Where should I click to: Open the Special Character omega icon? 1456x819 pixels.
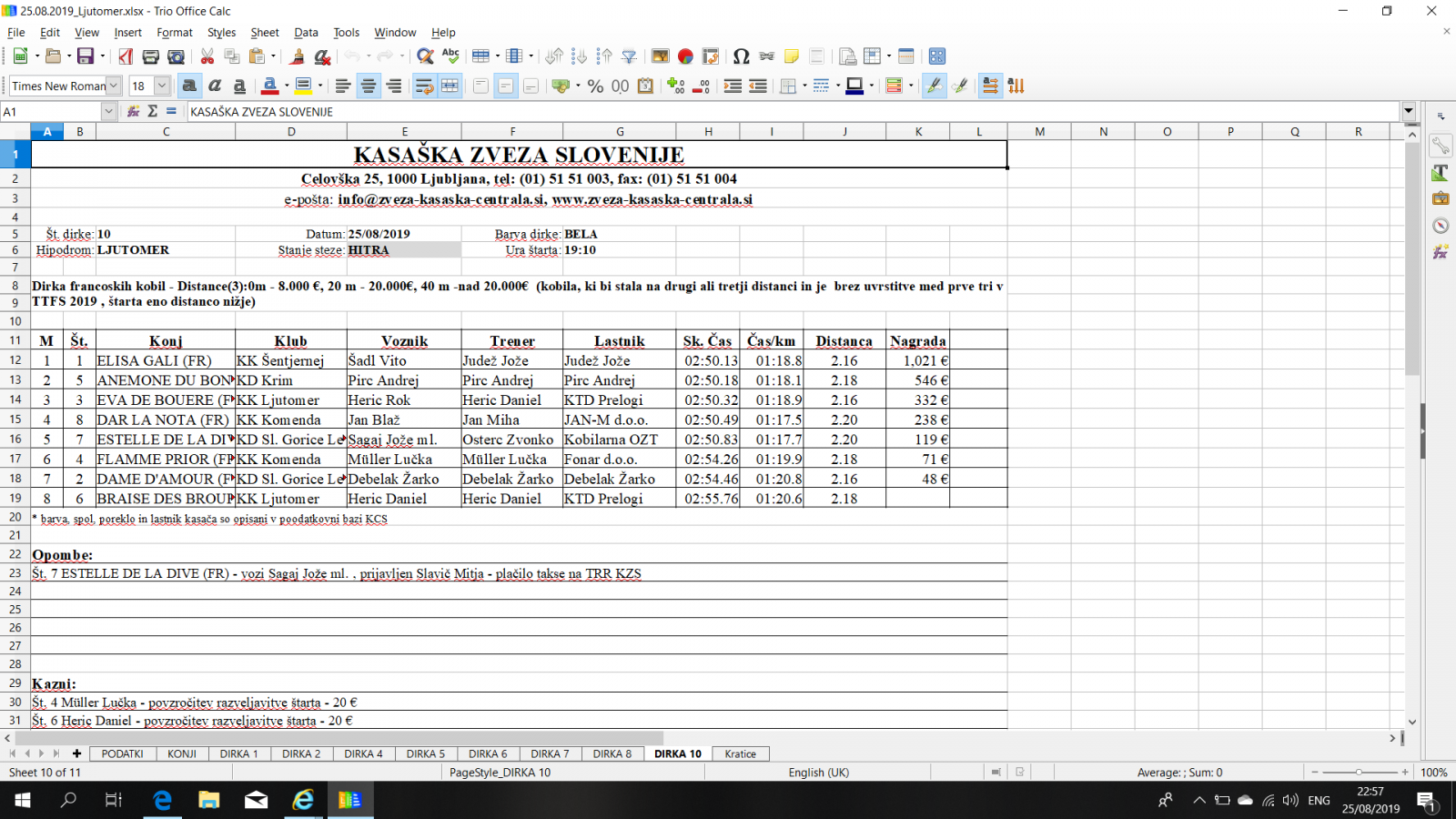pos(741,56)
